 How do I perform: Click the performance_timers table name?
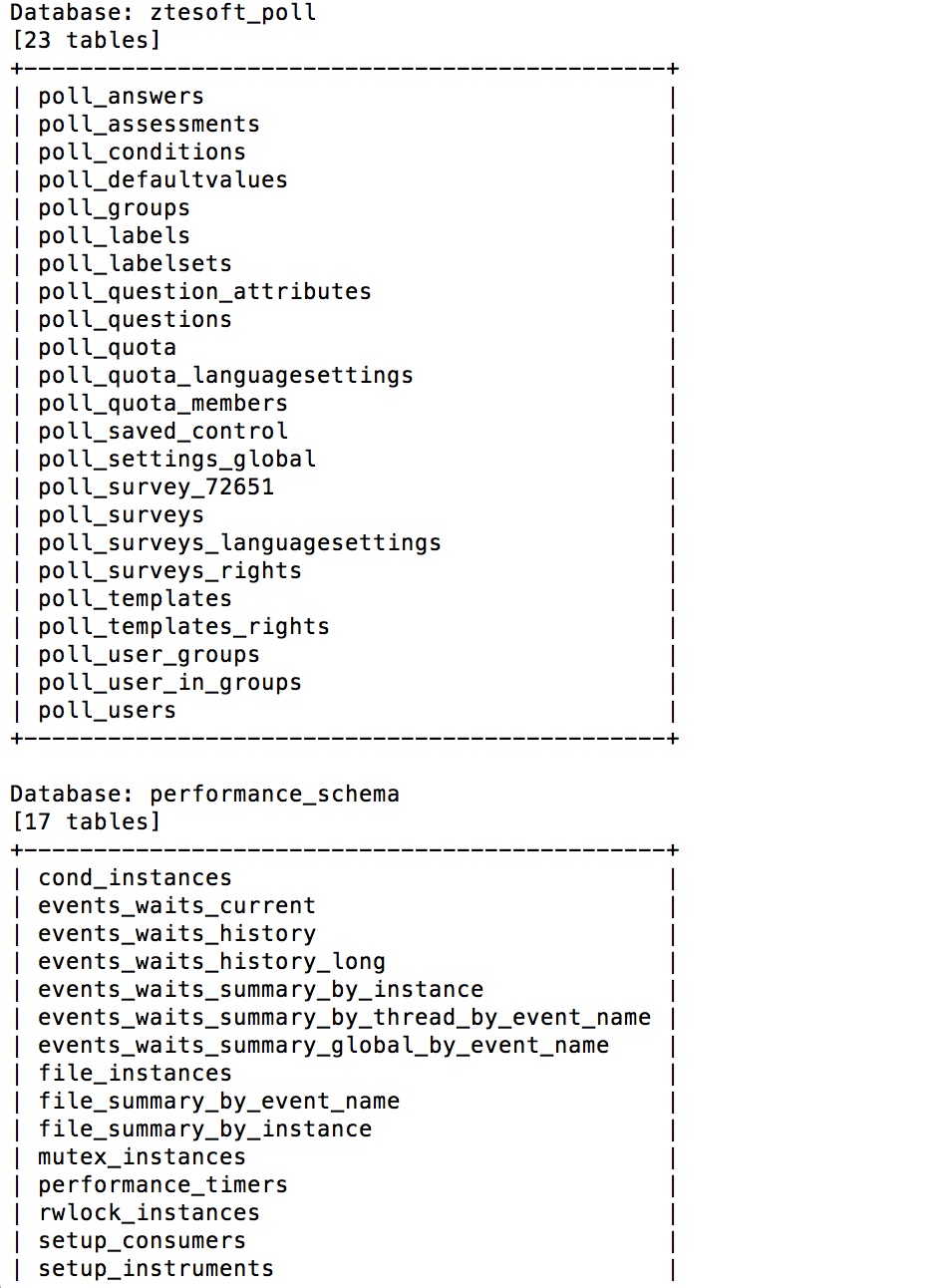tap(162, 1185)
